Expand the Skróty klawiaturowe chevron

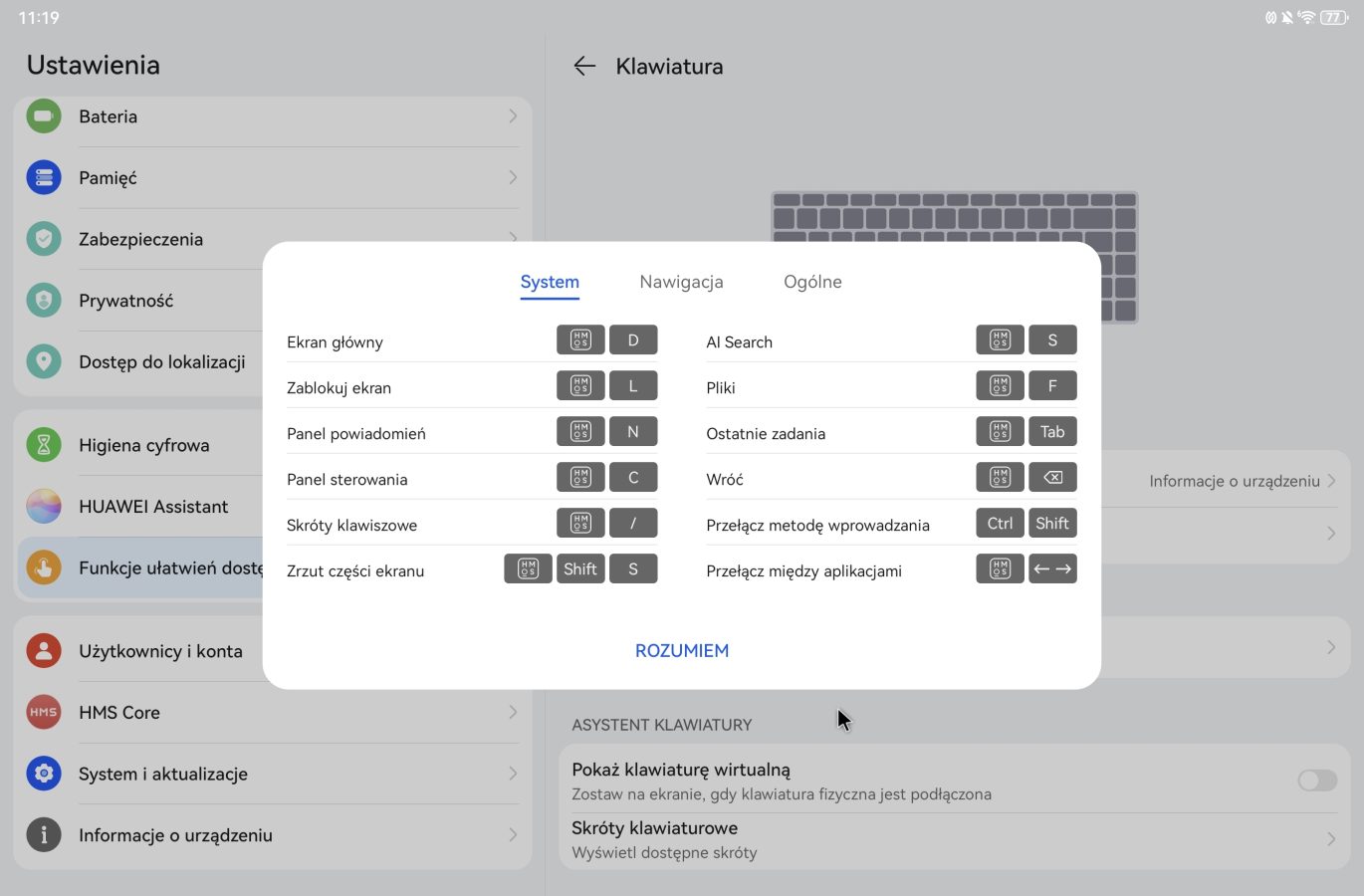click(1331, 839)
